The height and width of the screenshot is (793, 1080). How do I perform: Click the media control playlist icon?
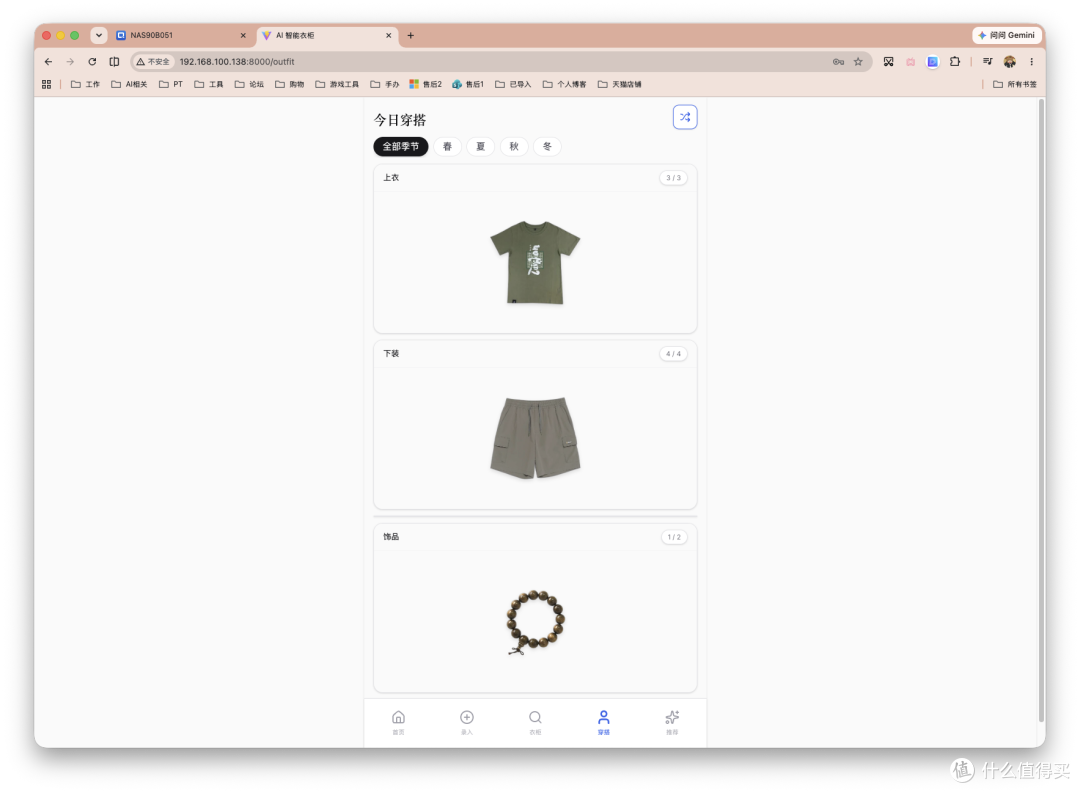coord(987,61)
